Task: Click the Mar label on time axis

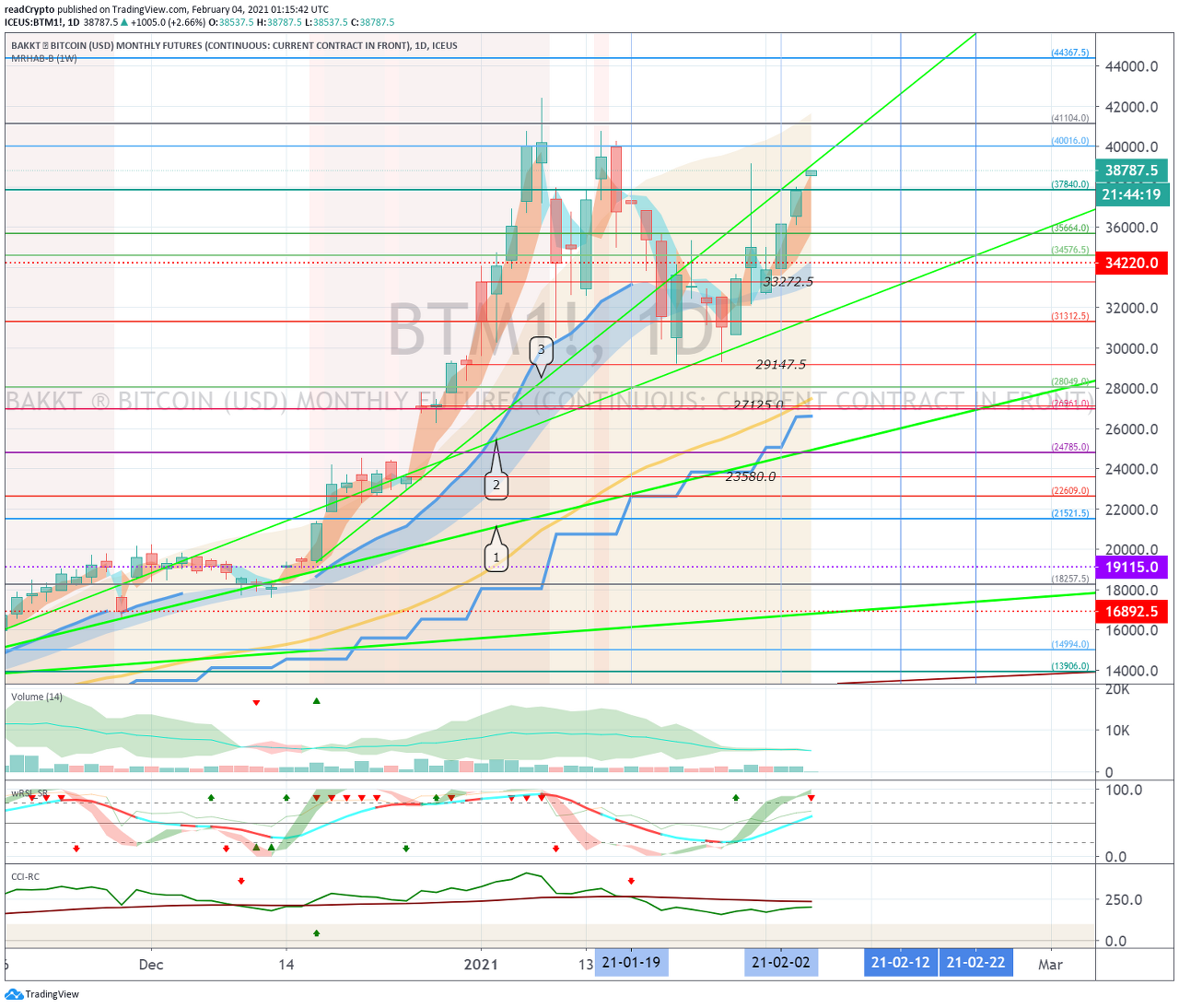Action: point(1050,965)
